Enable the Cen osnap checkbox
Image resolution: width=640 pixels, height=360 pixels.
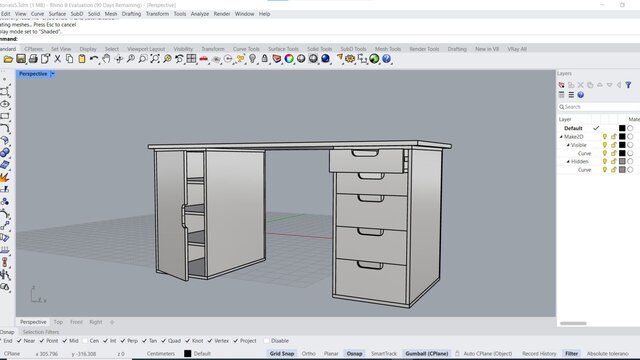pyautogui.click(x=85, y=340)
